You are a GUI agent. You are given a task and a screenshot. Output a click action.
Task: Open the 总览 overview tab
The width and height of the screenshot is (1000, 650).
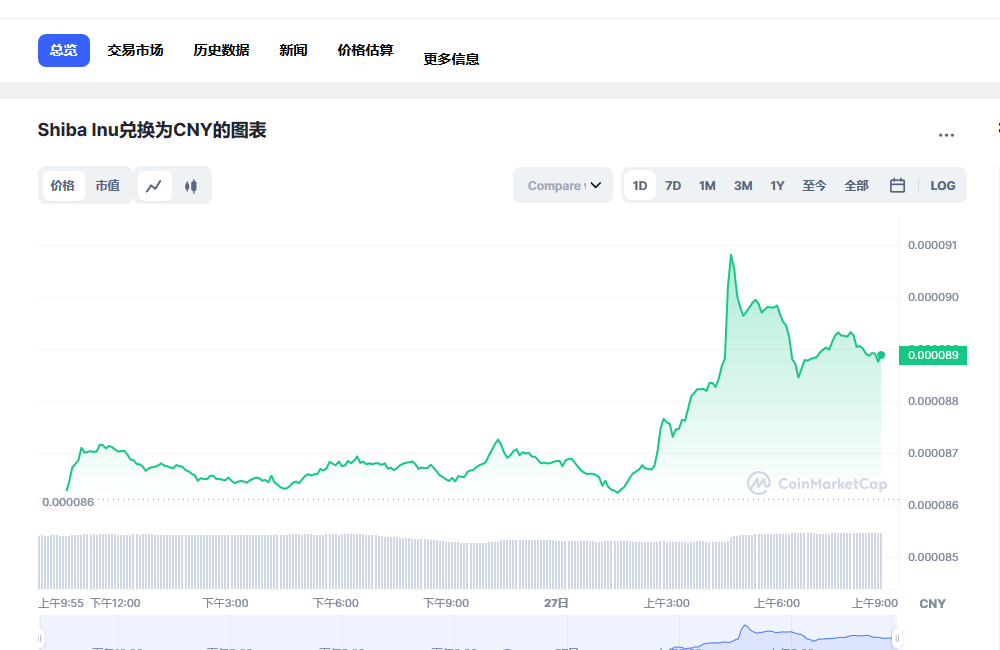tap(64, 50)
